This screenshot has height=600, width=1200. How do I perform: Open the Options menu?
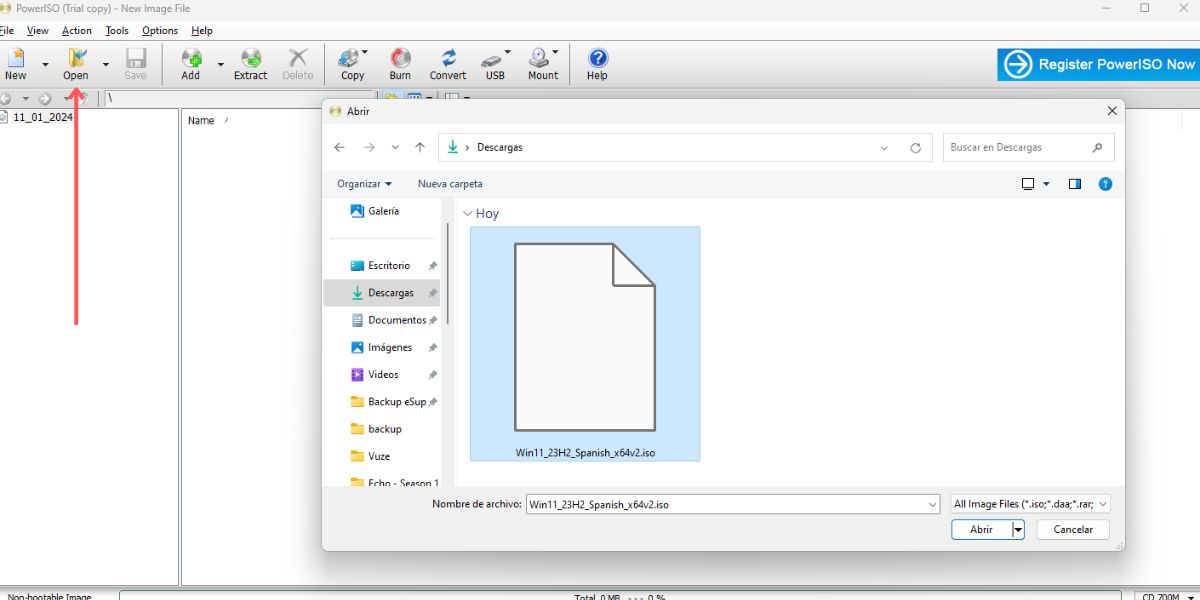[x=160, y=31]
